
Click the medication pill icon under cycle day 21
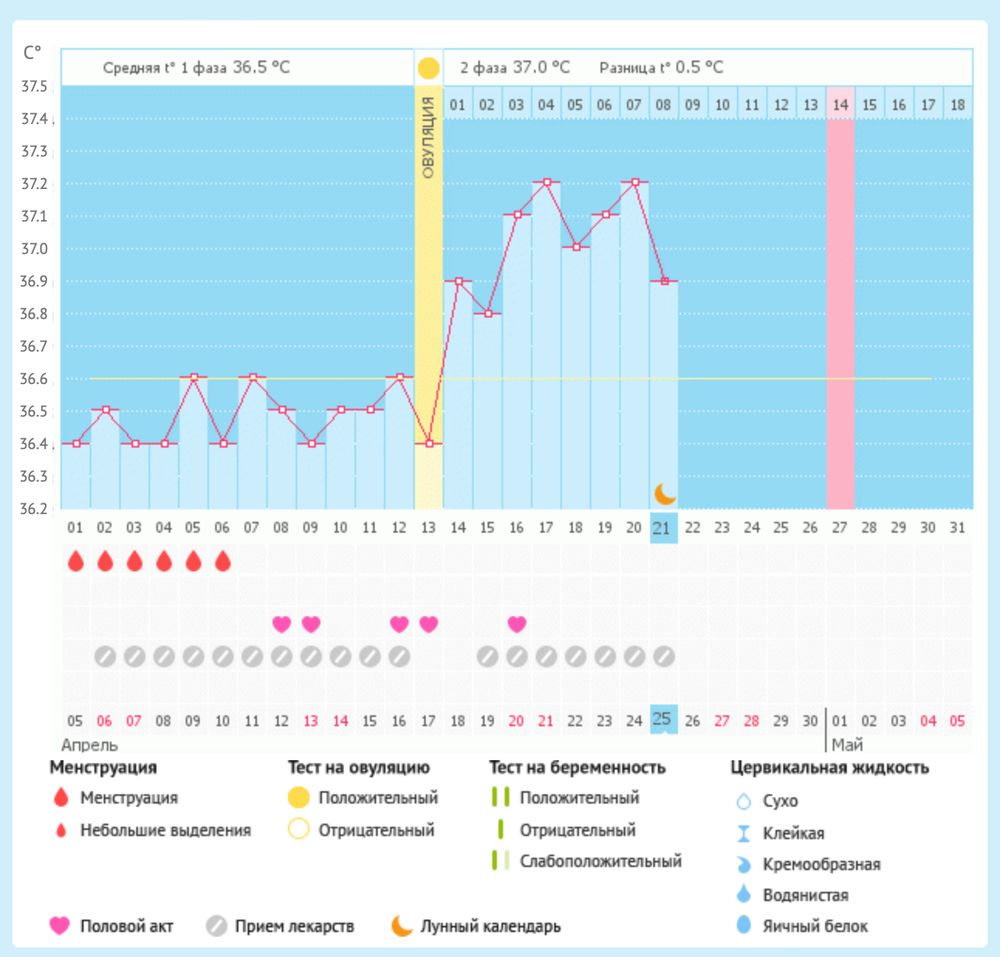(x=664, y=657)
